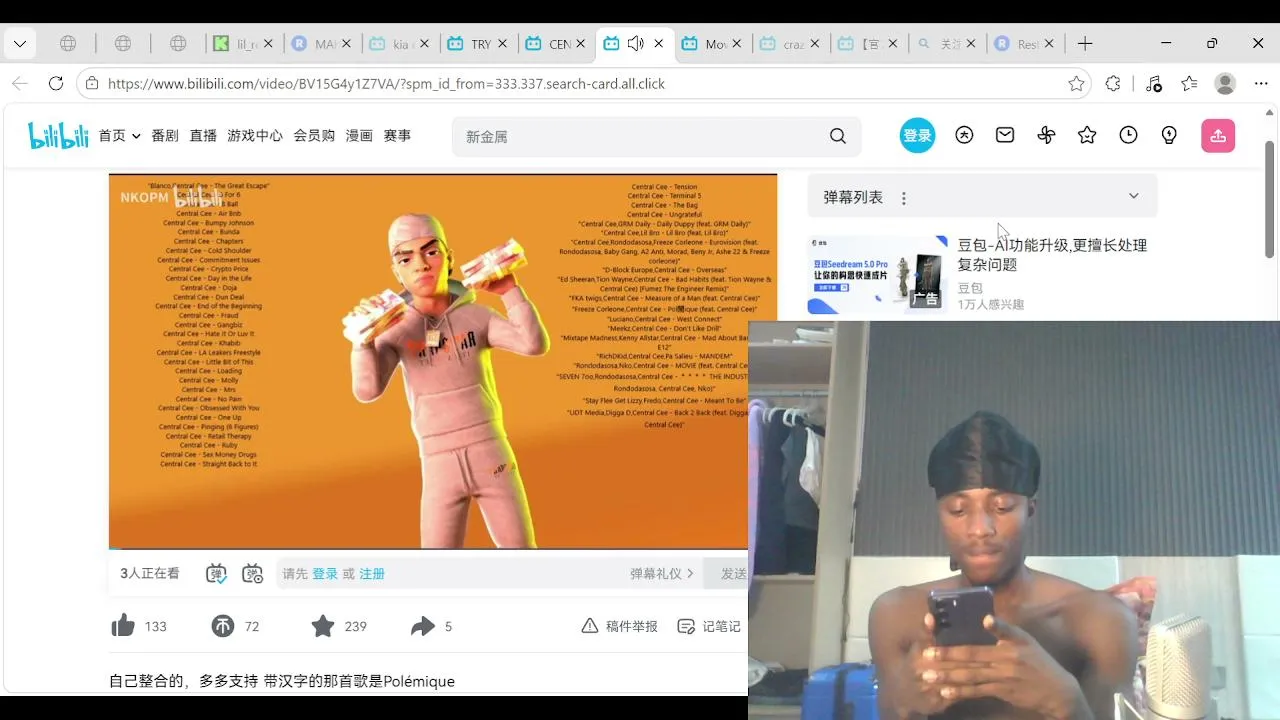Click the 3人正在看 viewer count
1280x720 pixels.
150,573
